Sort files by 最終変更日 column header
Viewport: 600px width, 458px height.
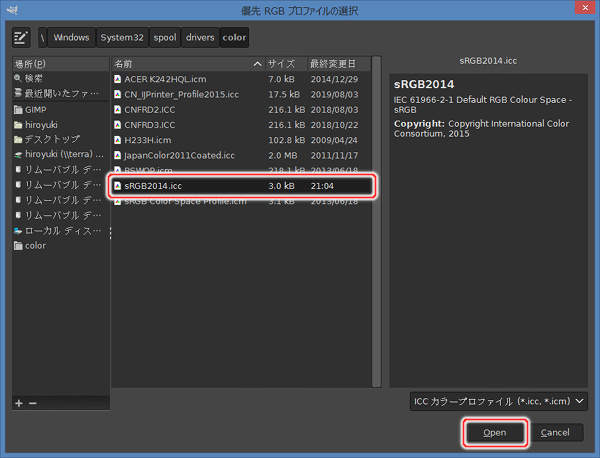click(339, 64)
